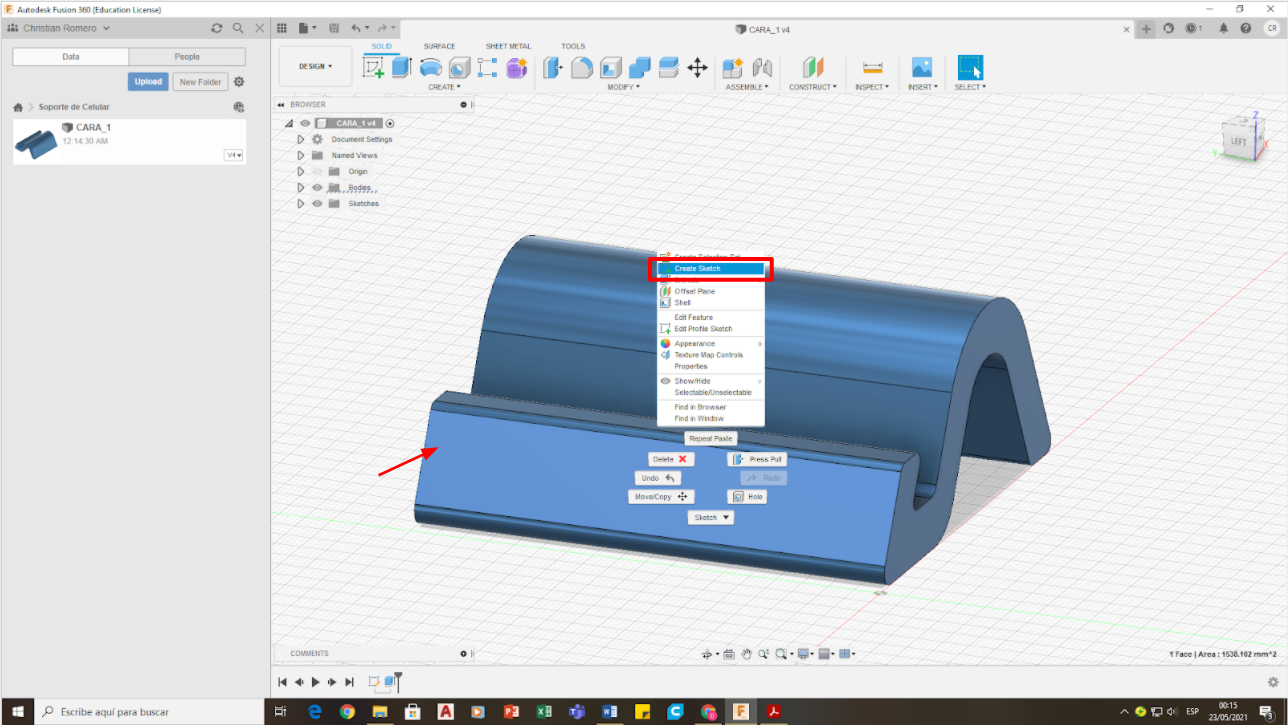Click the Pan hand icon in navigation bar
1288x725 pixels.
point(746,654)
